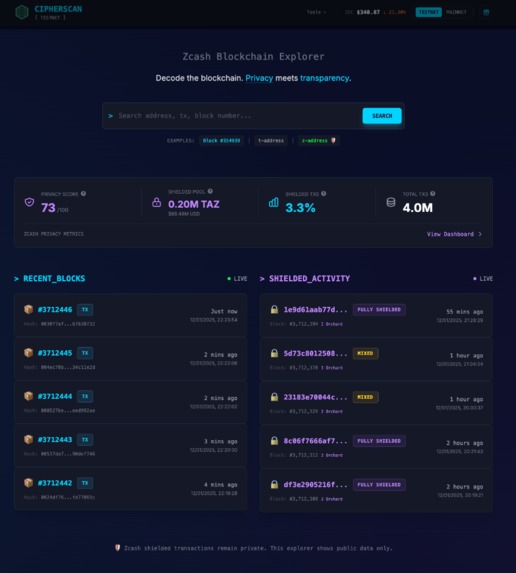Click the 73 privacy score value

pos(48,208)
